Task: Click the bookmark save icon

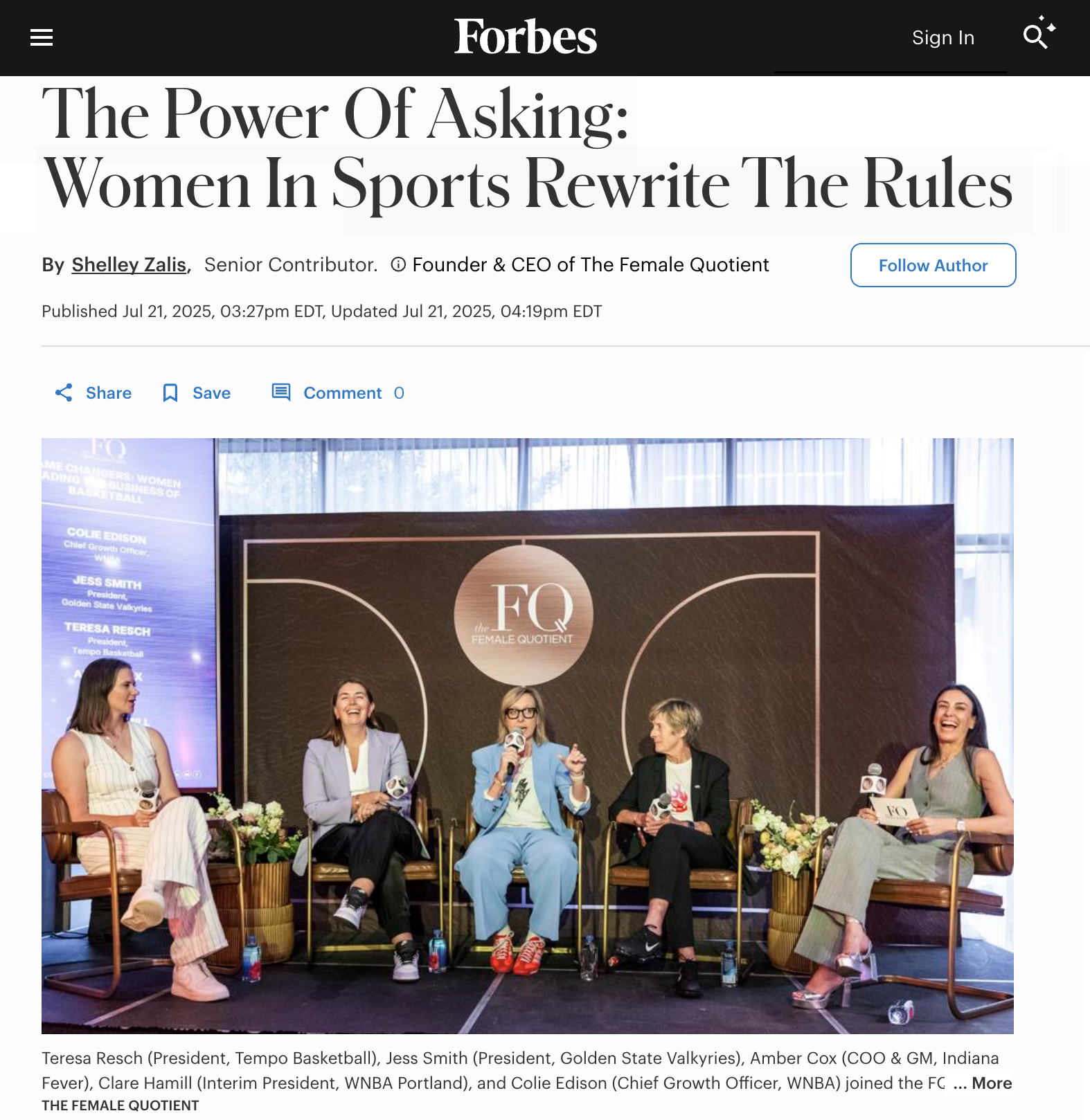Action: (x=170, y=393)
